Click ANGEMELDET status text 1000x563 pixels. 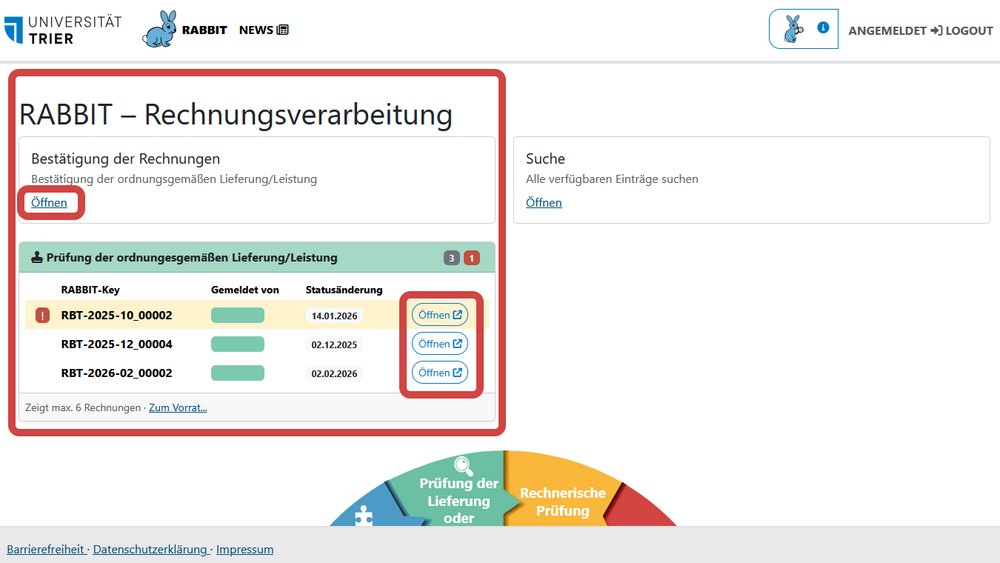tap(887, 31)
